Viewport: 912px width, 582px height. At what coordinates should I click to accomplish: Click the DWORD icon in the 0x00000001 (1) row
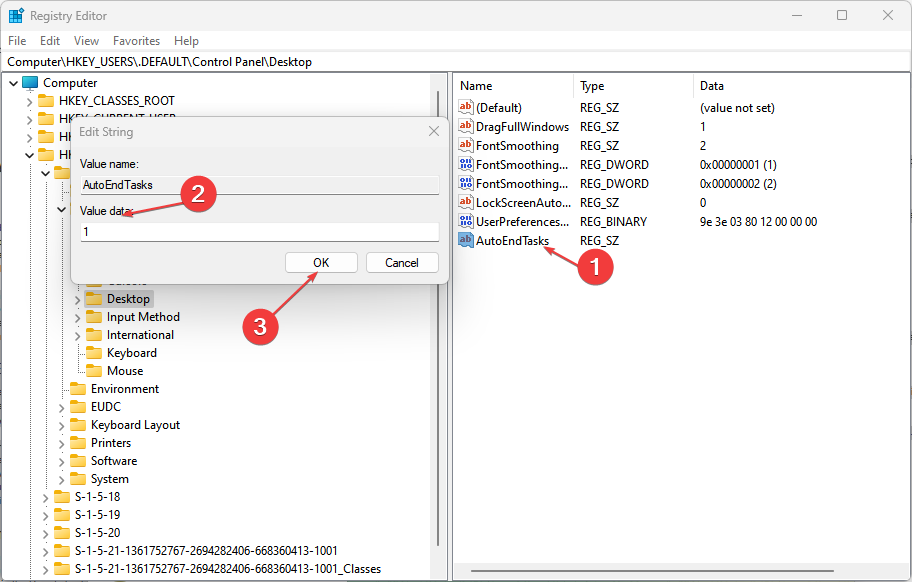(466, 165)
